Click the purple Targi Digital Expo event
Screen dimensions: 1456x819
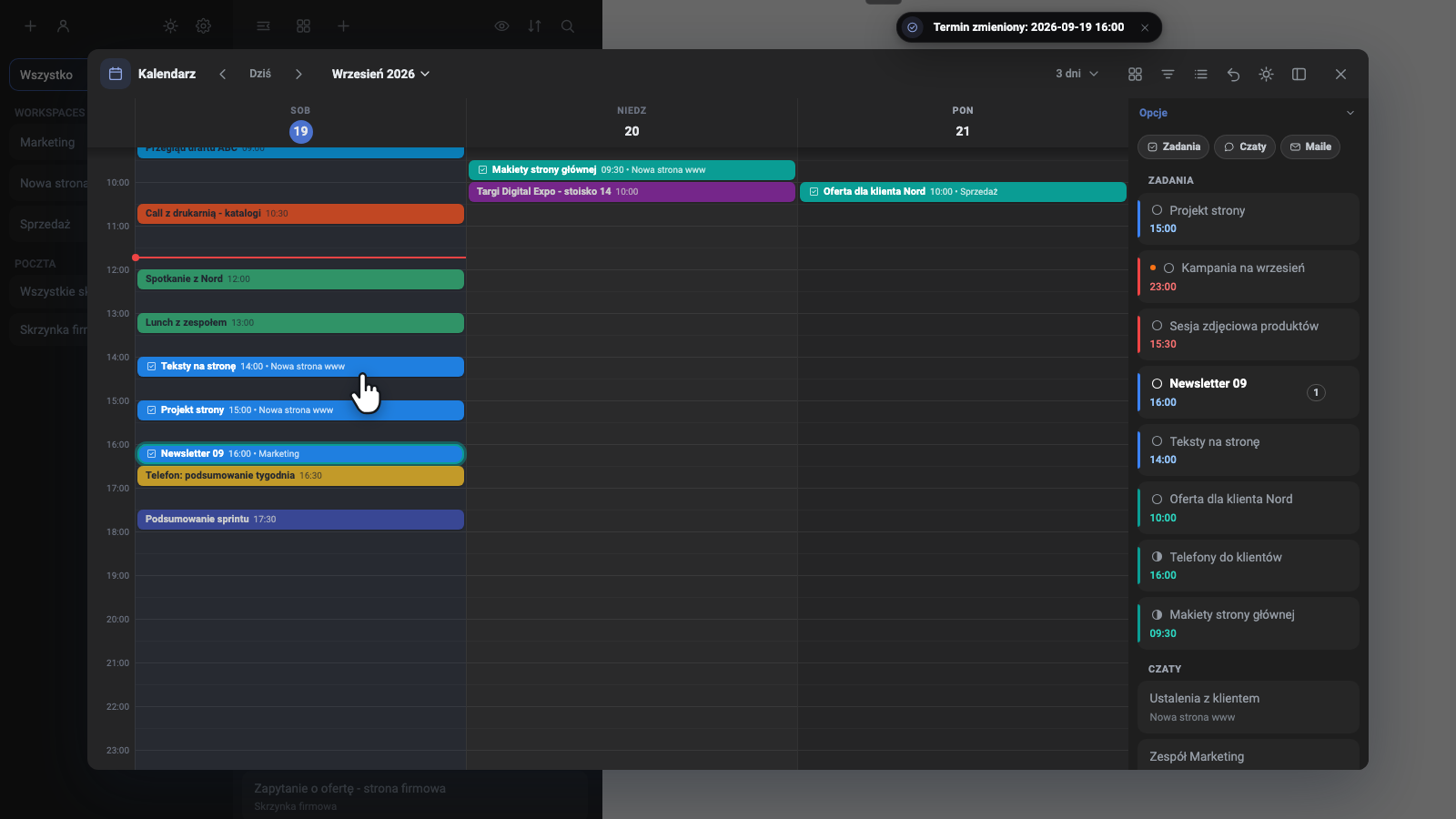point(632,192)
